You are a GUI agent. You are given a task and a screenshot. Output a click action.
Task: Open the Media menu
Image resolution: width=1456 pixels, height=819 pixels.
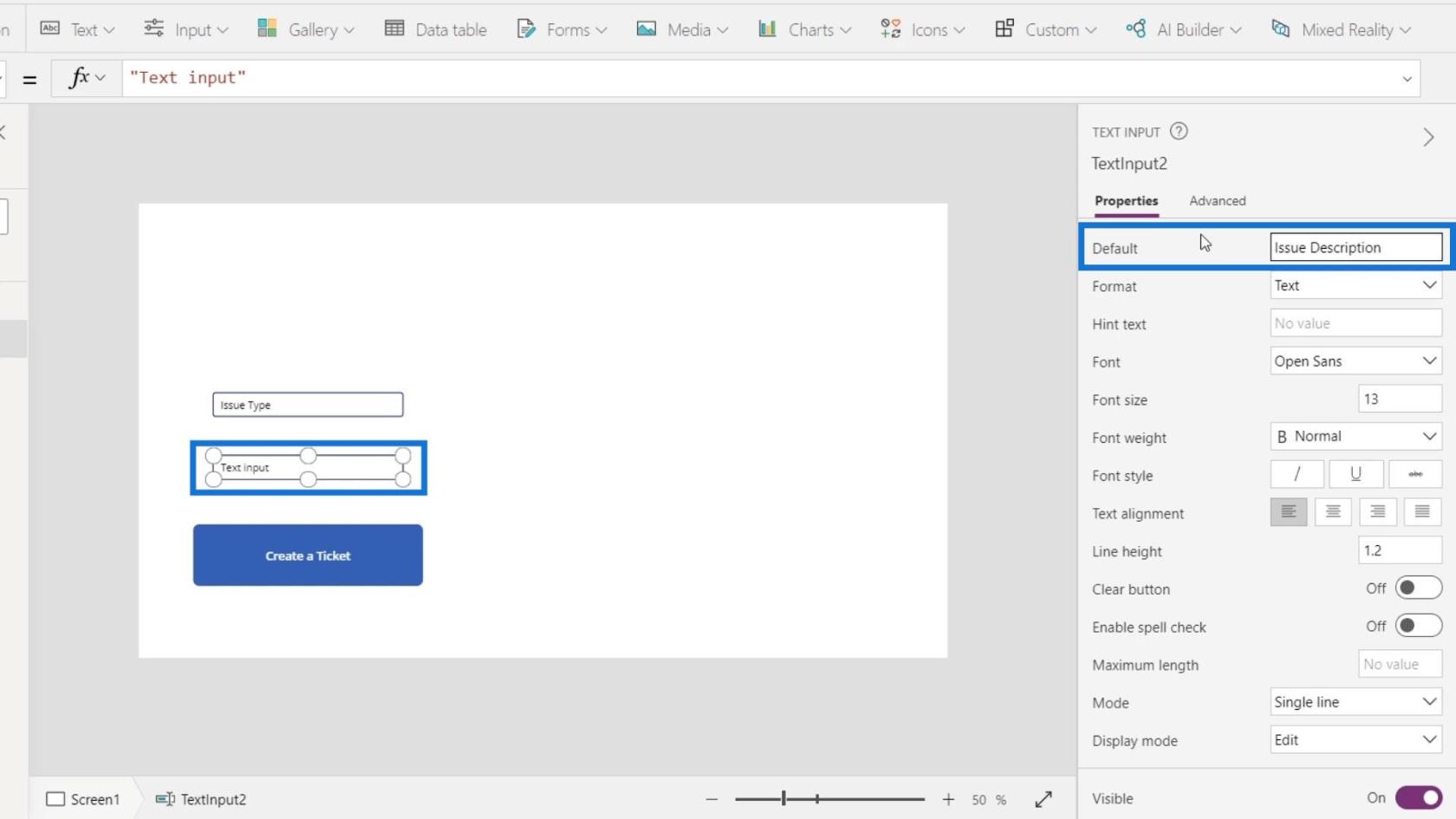click(x=682, y=29)
